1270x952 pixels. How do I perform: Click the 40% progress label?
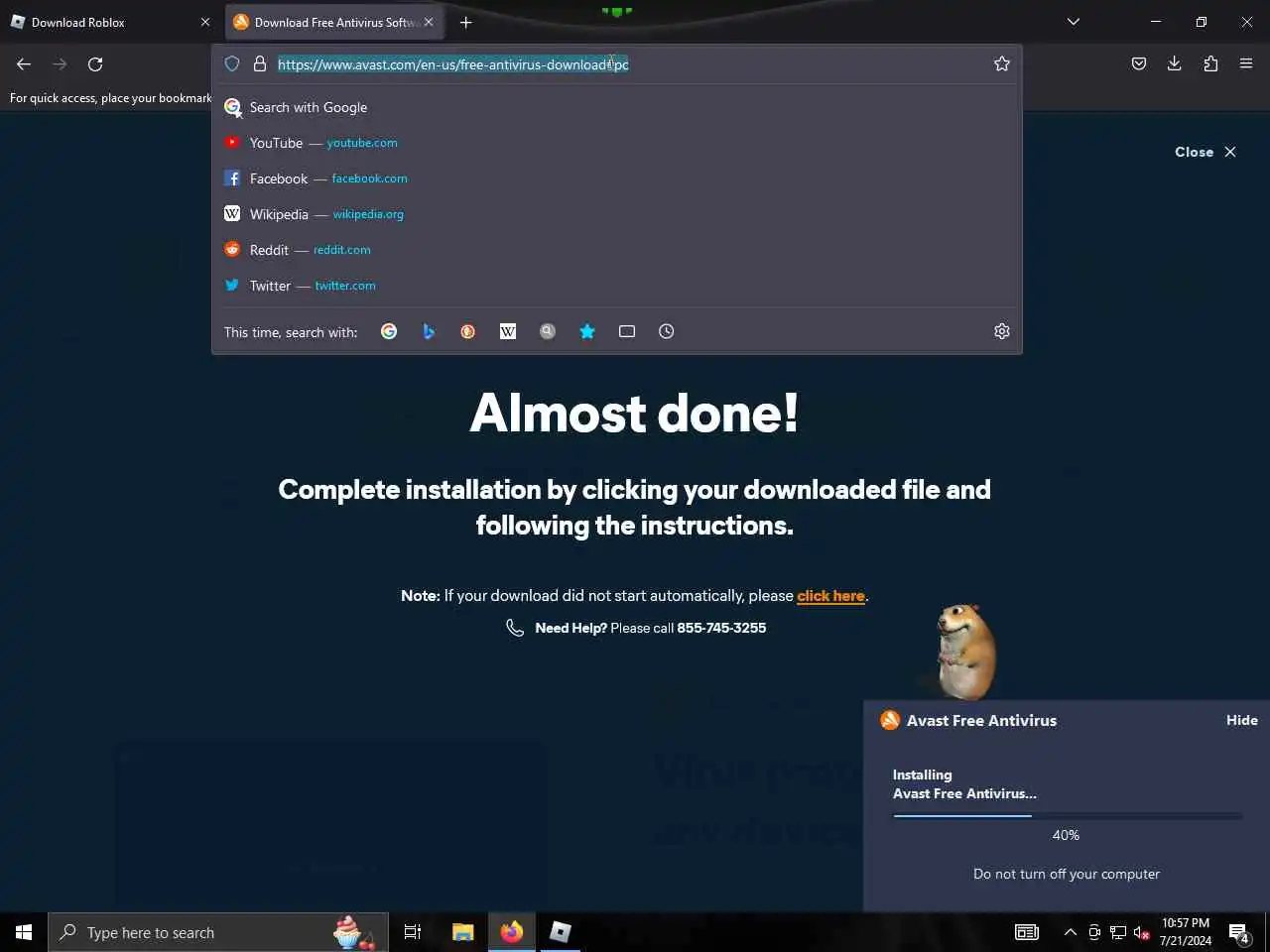click(x=1066, y=835)
